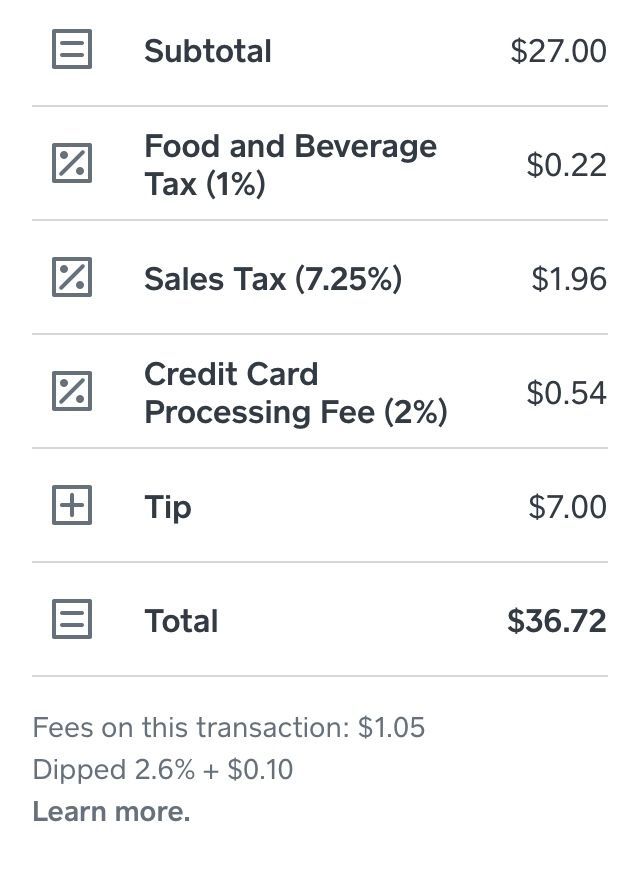
Task: Click the $7.00 tip amount
Action: (567, 507)
